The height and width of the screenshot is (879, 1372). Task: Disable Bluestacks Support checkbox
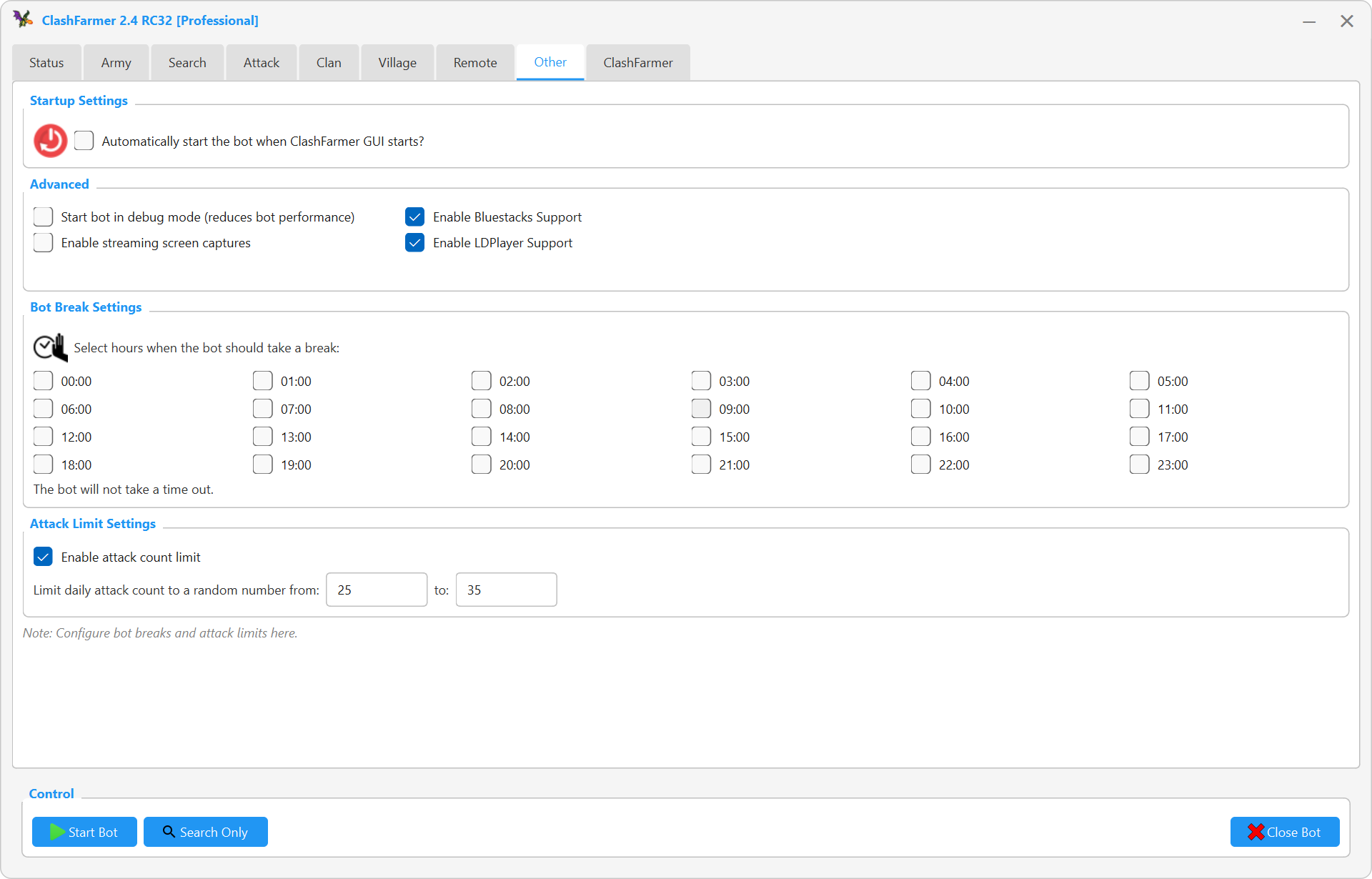pyautogui.click(x=414, y=217)
